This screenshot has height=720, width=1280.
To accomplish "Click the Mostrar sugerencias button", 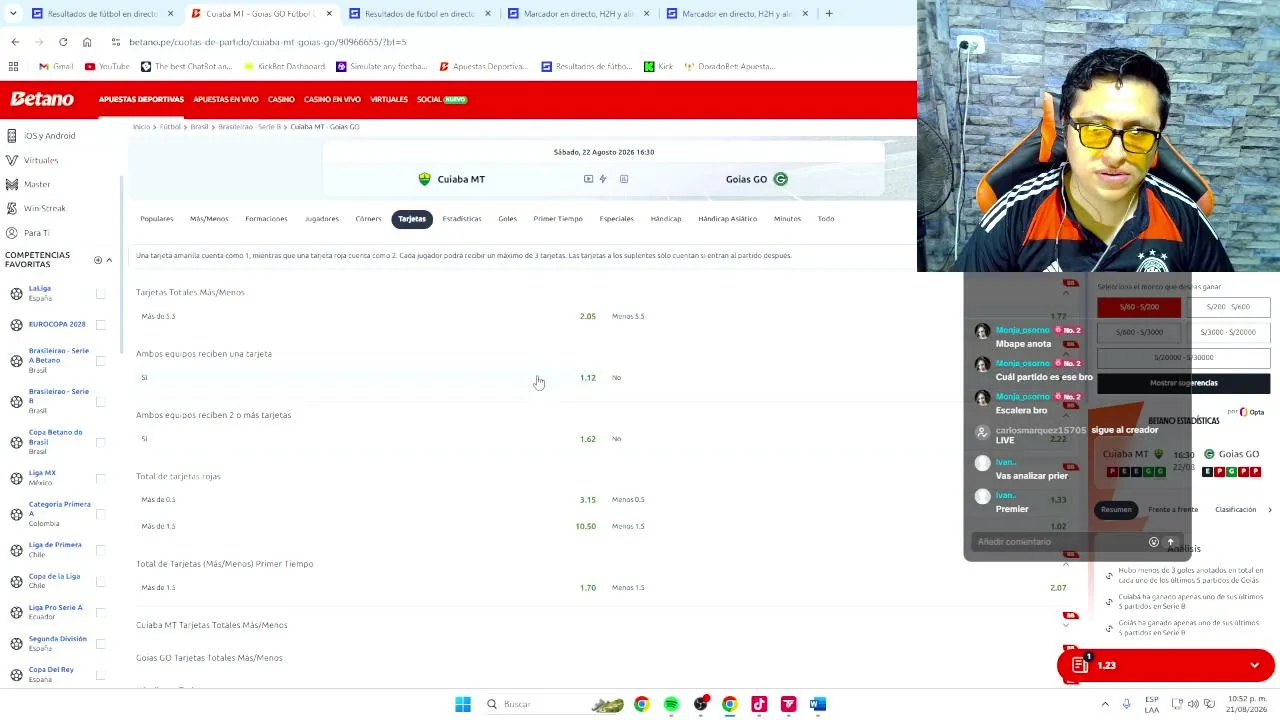I will [x=1184, y=383].
